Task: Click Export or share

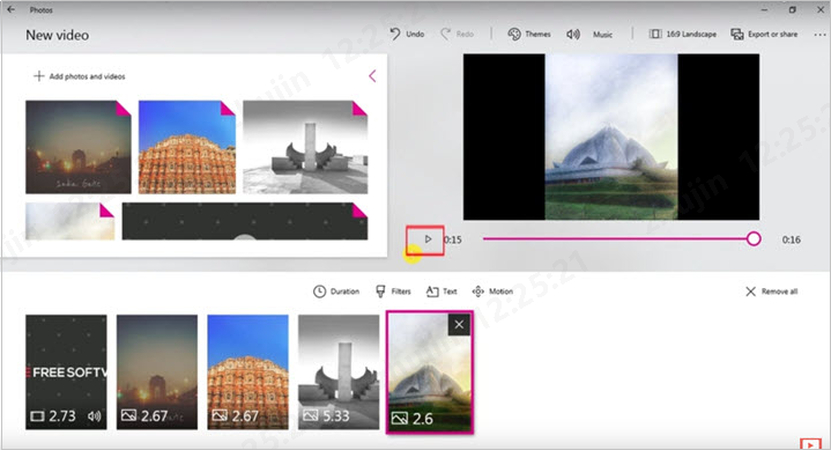Action: point(764,34)
